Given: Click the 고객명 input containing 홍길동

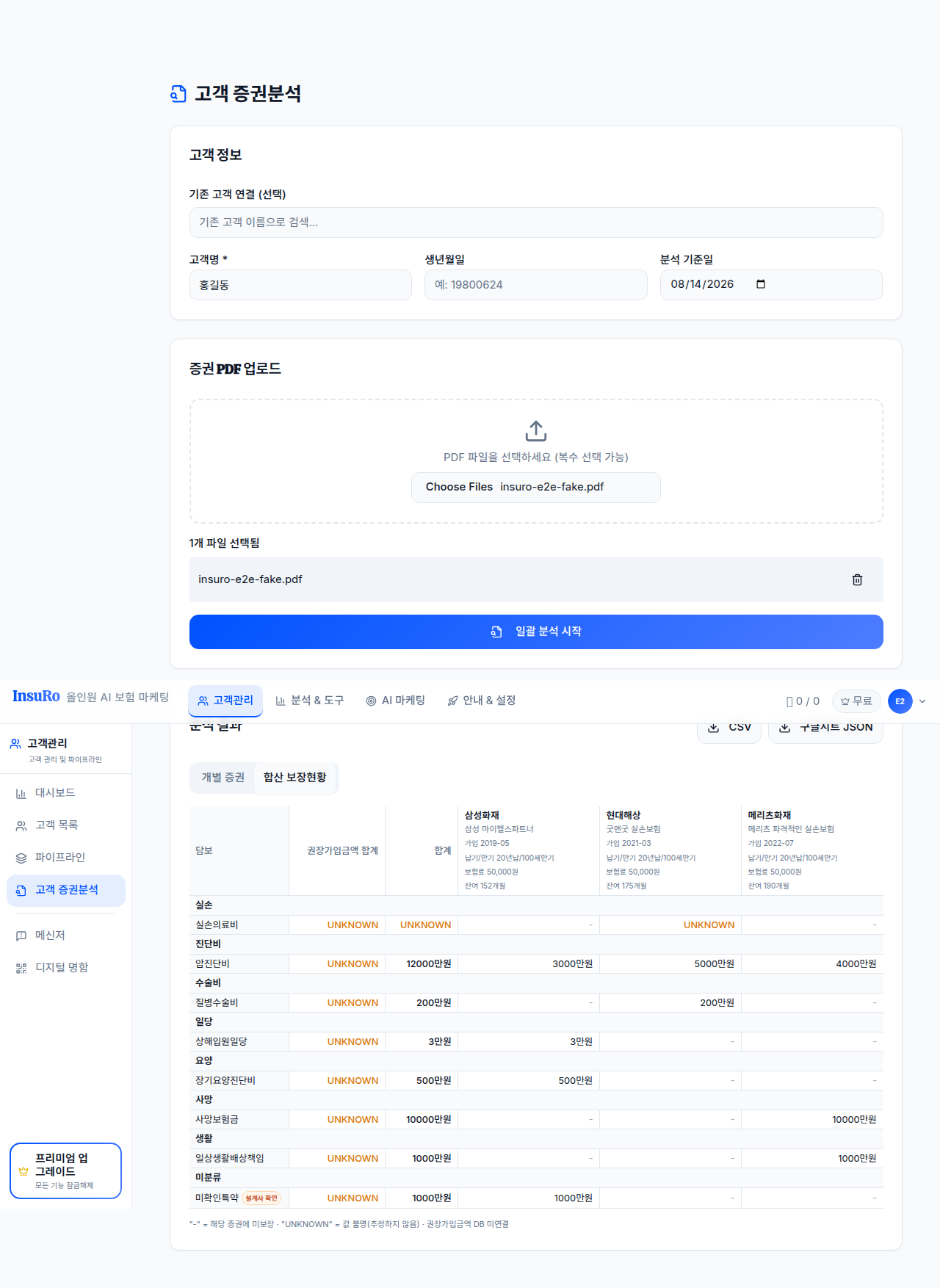Looking at the screenshot, I should pyautogui.click(x=300, y=285).
